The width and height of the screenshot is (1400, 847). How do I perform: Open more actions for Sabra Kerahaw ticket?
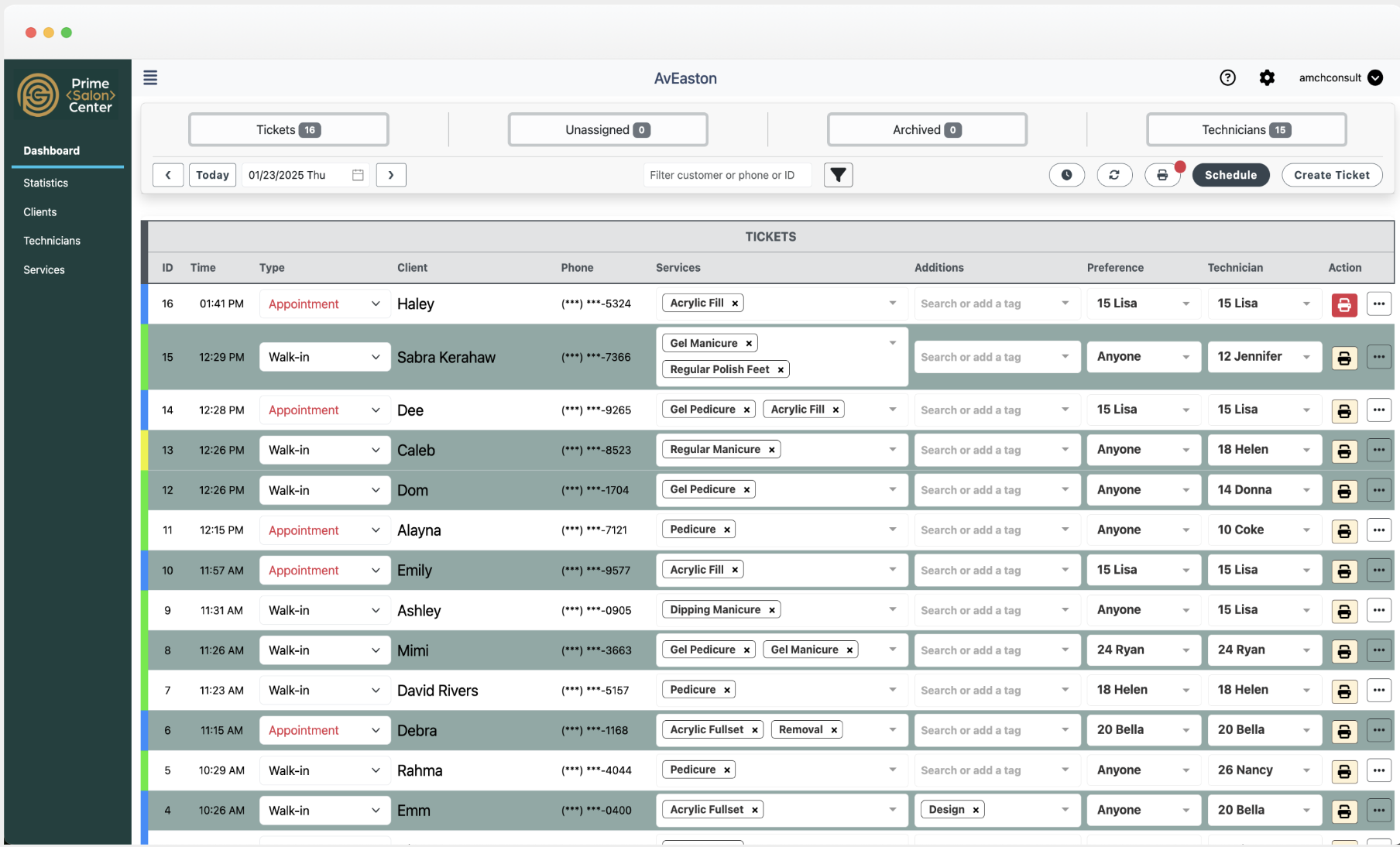coord(1378,357)
